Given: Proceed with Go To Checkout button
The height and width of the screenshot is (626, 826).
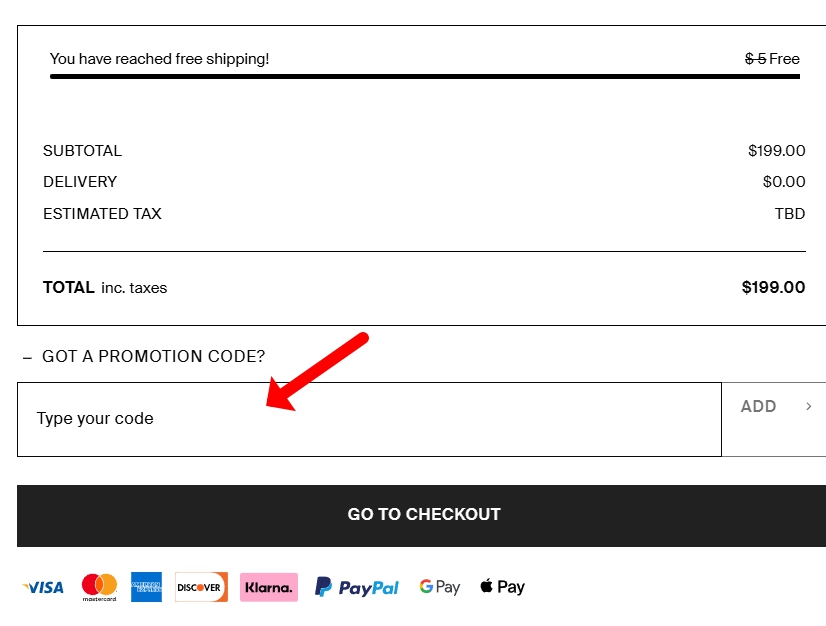Looking at the screenshot, I should point(424,515).
